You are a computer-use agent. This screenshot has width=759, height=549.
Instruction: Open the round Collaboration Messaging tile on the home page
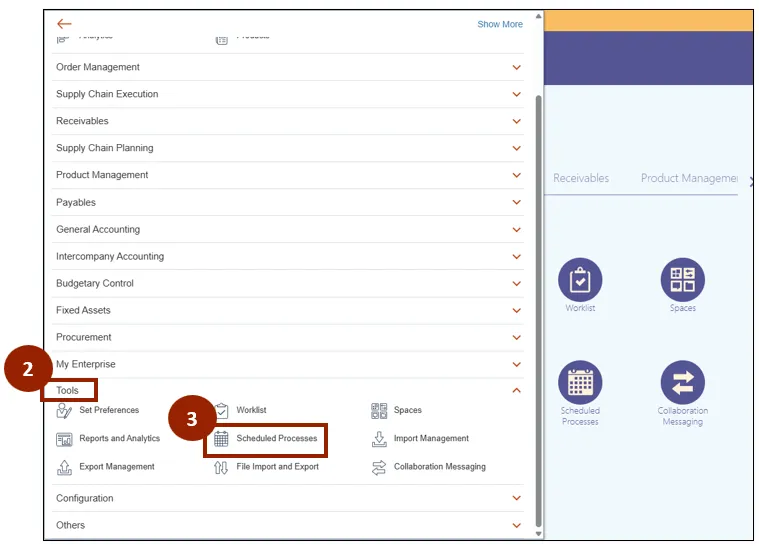[x=683, y=382]
